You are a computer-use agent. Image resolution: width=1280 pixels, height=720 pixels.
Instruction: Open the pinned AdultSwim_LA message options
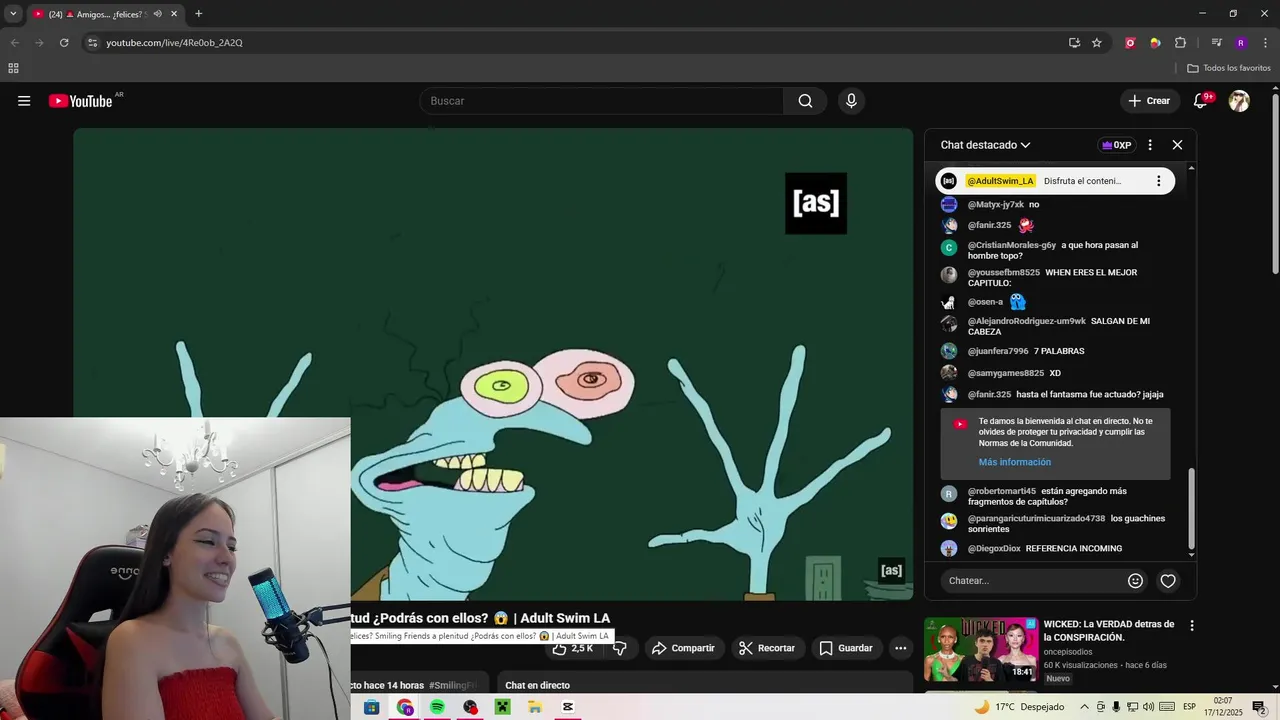point(1158,181)
